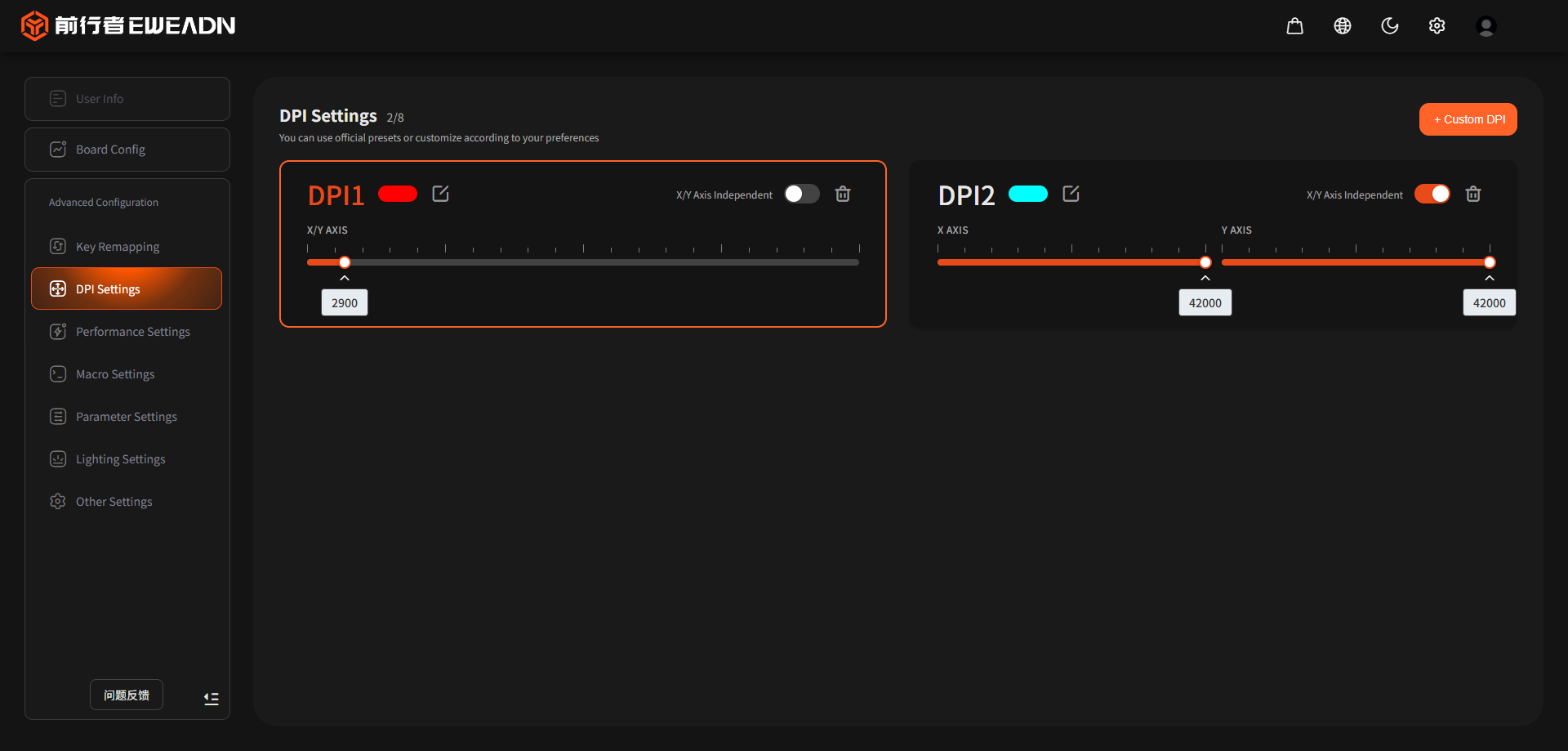Open Lighting Settings from sidebar
Viewport: 1568px width, 751px height.
[x=120, y=459]
